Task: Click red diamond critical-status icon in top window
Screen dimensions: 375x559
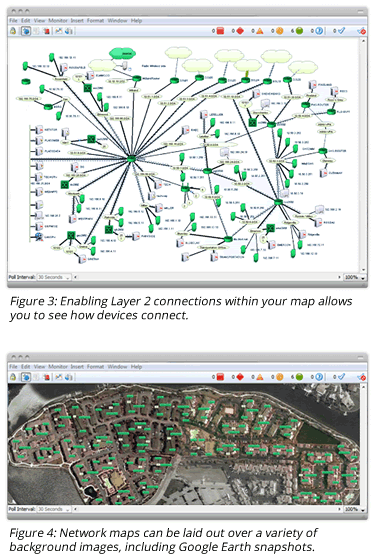Action: pyautogui.click(x=240, y=31)
